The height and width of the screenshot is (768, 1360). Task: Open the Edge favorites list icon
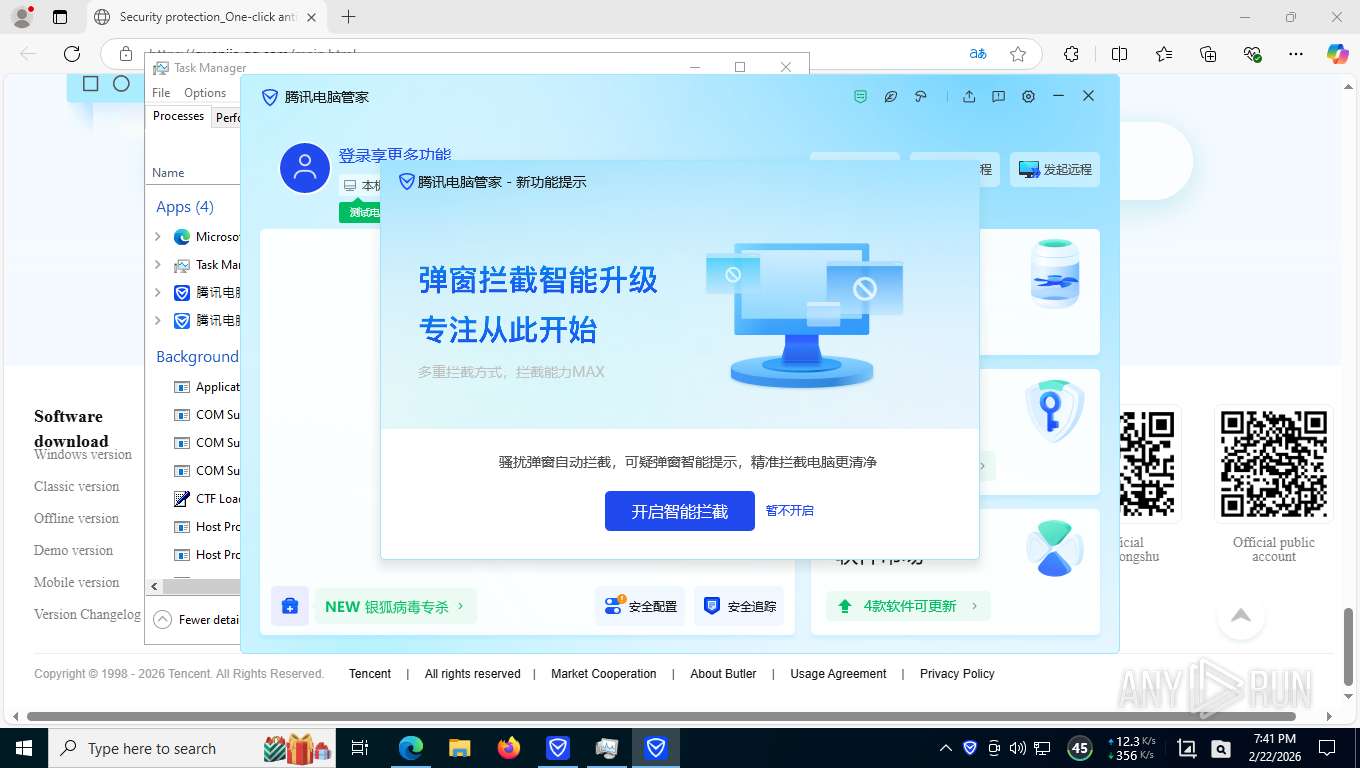click(x=1164, y=54)
